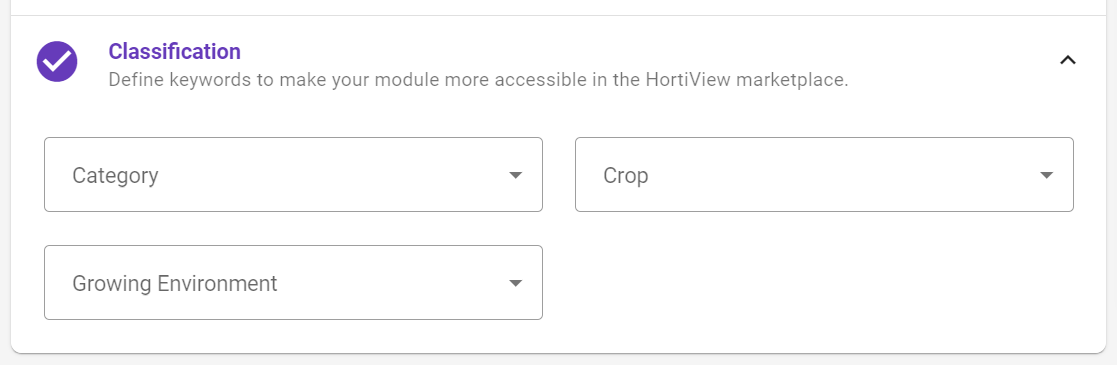Focus the Growing Environment combo box
1117x365 pixels.
[293, 283]
